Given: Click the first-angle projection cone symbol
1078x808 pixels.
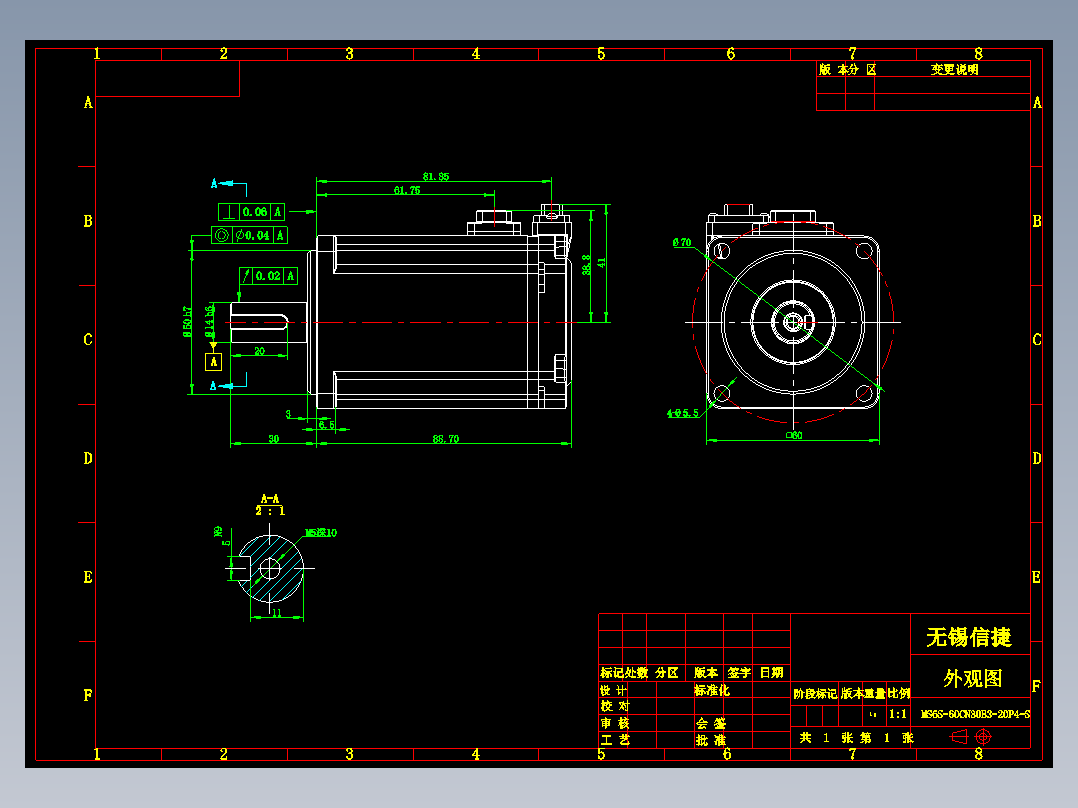Looking at the screenshot, I should 961,737.
